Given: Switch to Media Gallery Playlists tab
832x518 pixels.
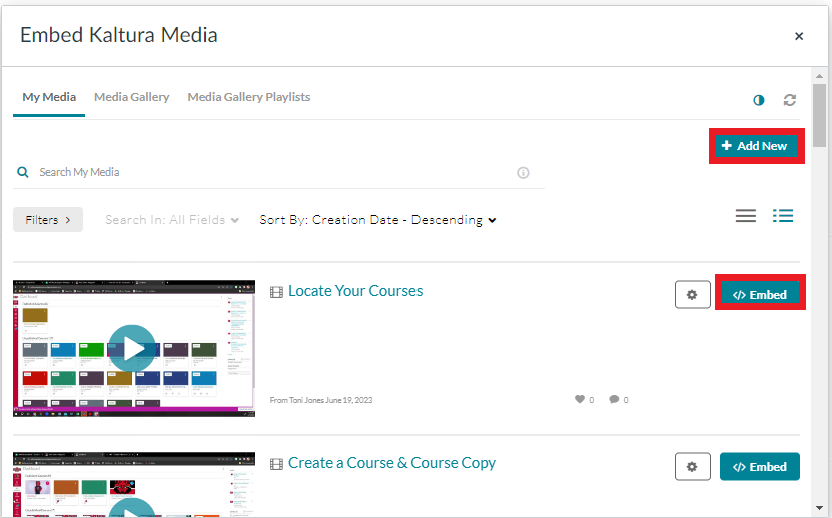Looking at the screenshot, I should [x=248, y=97].
